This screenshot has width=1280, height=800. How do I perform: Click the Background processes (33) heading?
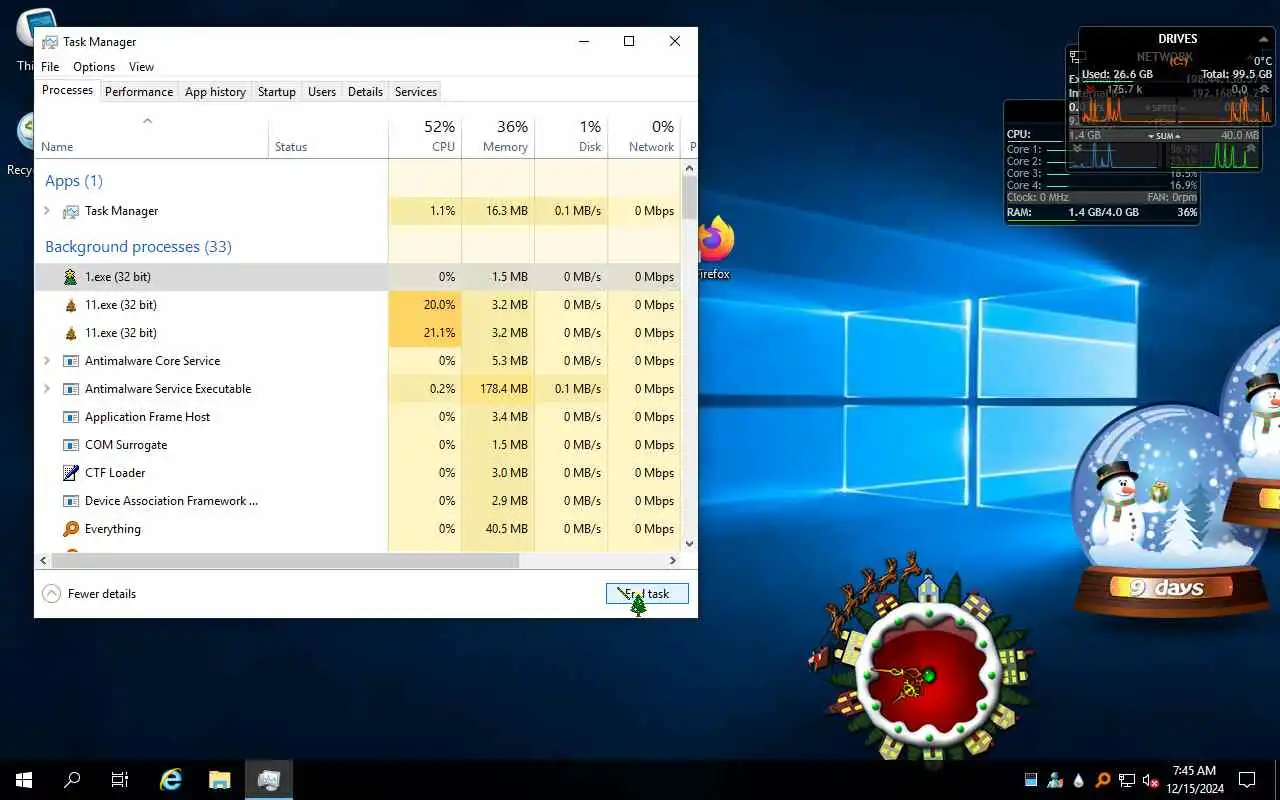click(x=138, y=247)
